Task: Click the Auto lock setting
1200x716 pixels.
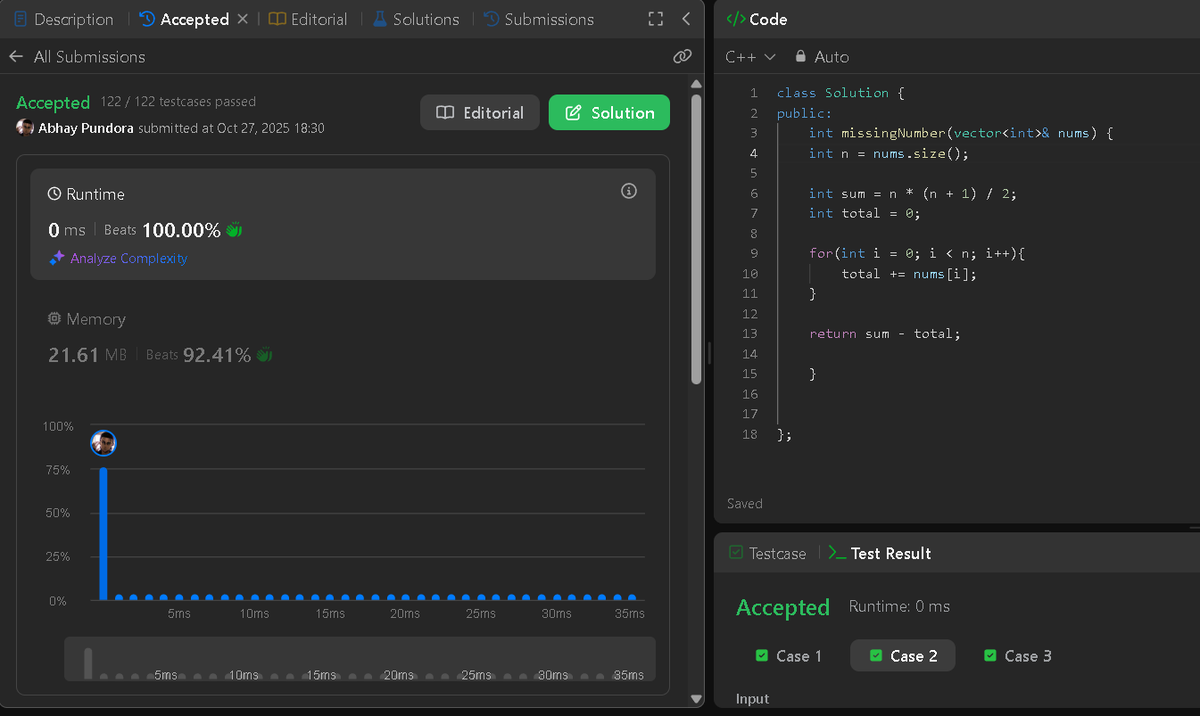Action: 821,57
